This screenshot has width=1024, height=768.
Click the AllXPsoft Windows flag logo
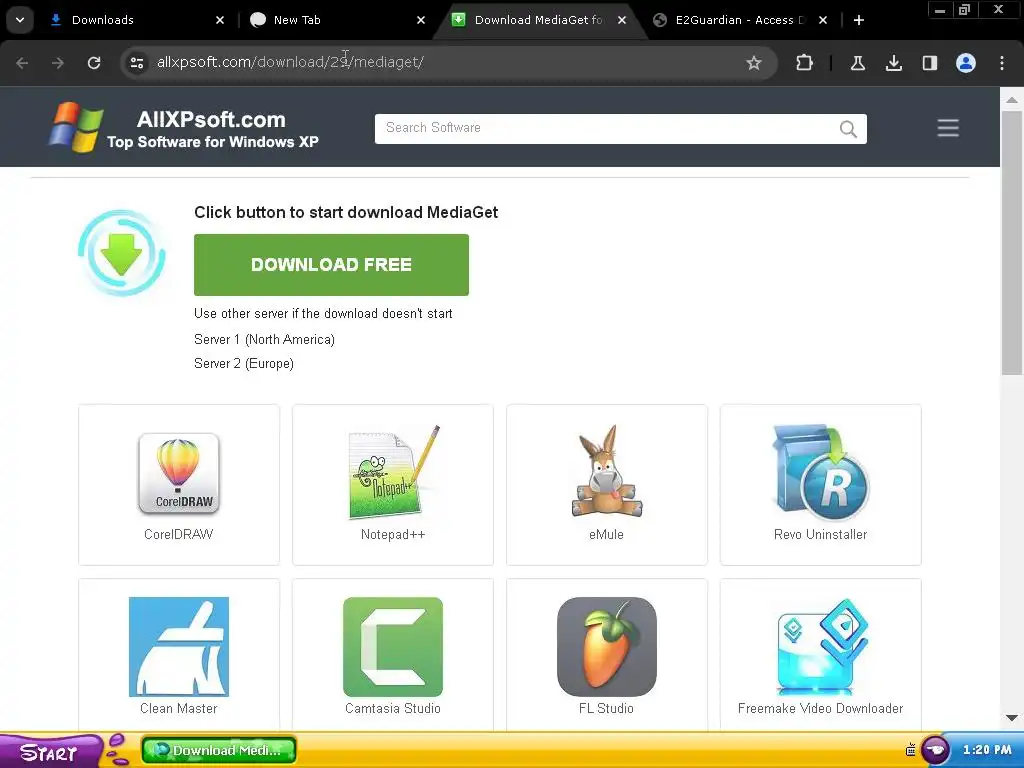click(x=76, y=127)
